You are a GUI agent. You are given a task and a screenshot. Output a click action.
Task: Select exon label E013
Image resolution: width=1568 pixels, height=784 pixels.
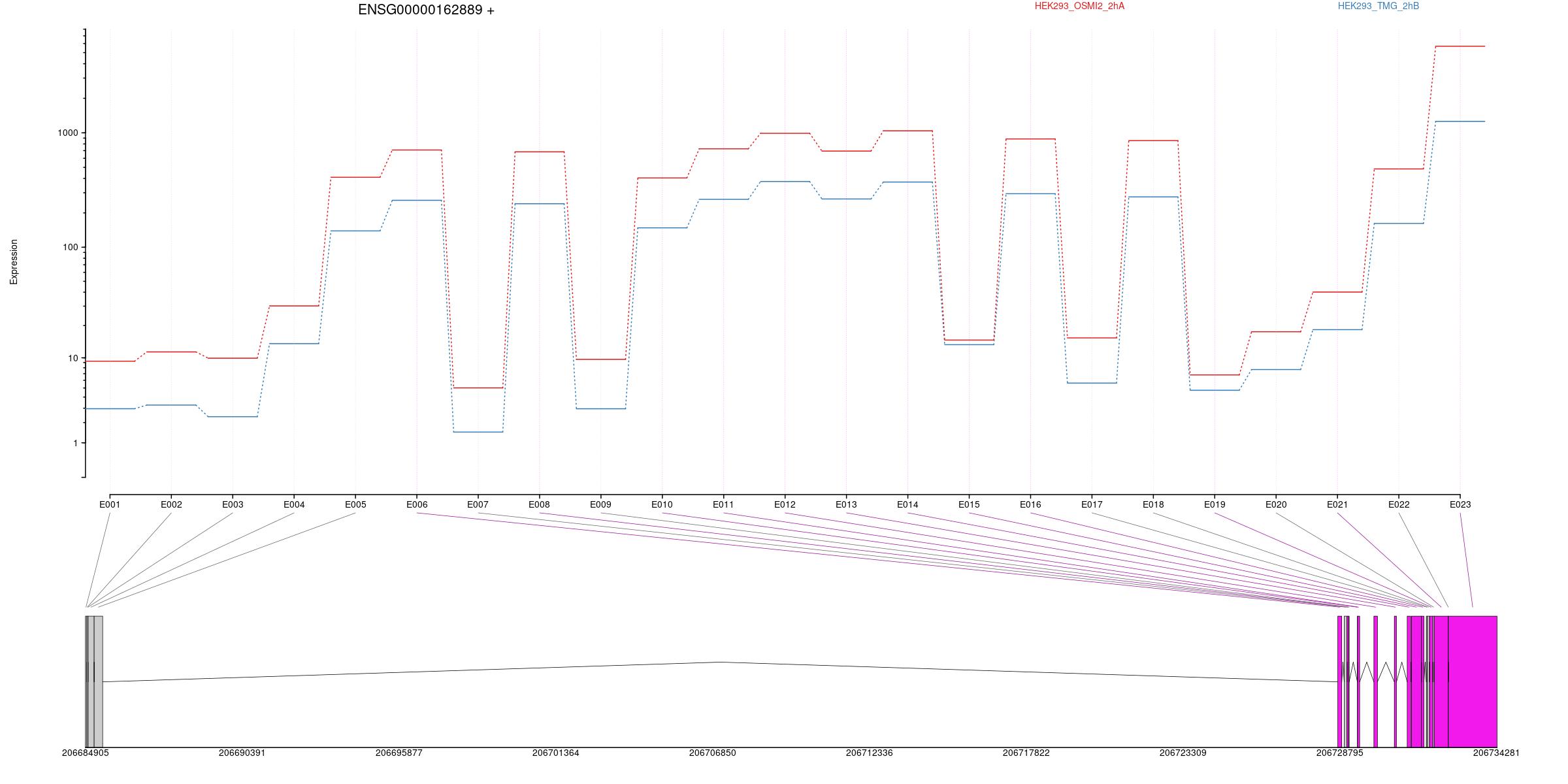(846, 504)
